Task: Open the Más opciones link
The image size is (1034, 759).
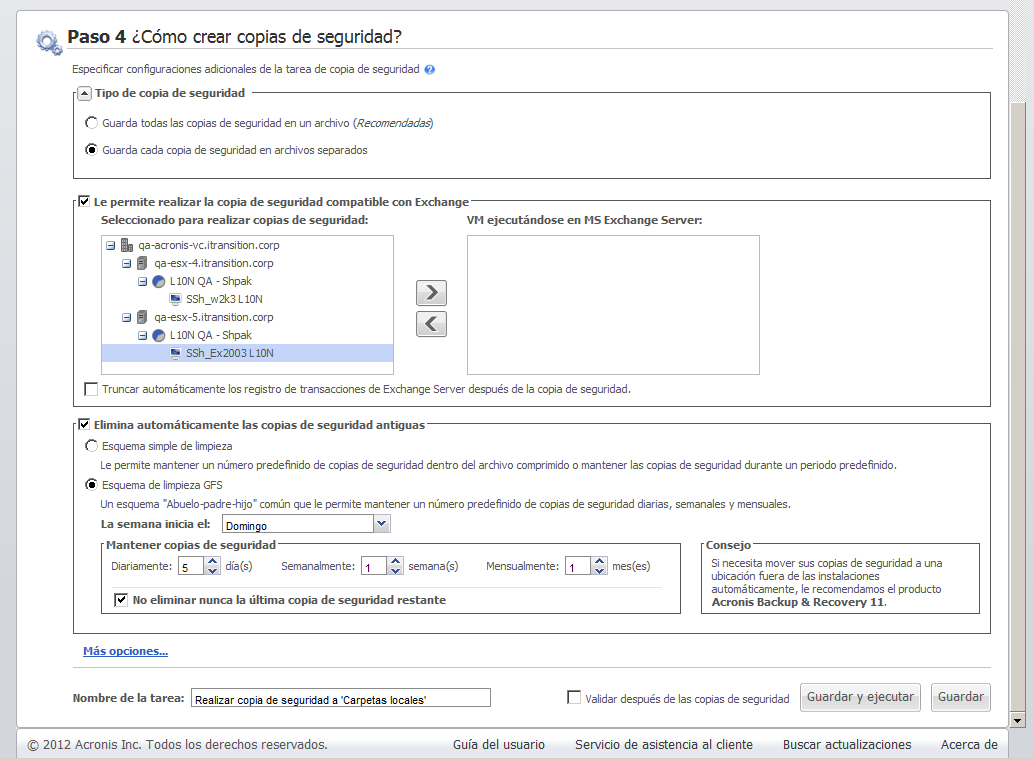Action: (125, 651)
